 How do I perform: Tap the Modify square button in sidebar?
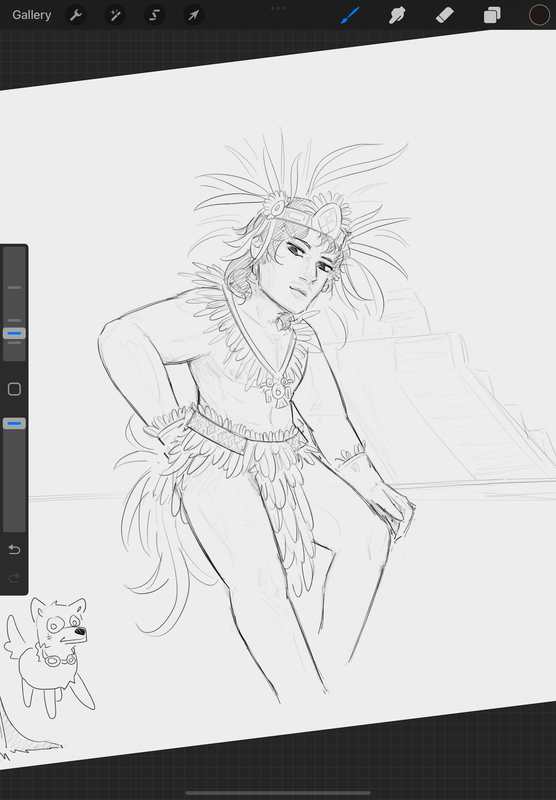pyautogui.click(x=14, y=389)
